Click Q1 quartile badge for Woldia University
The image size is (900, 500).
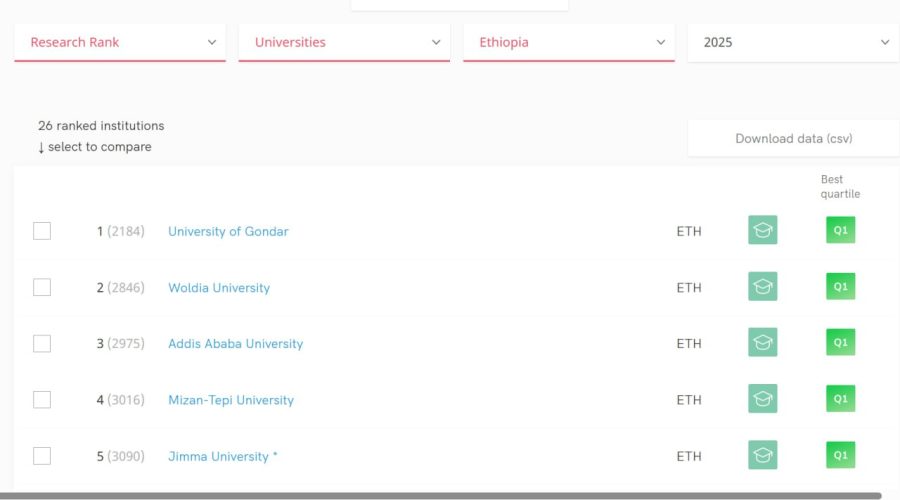840,287
